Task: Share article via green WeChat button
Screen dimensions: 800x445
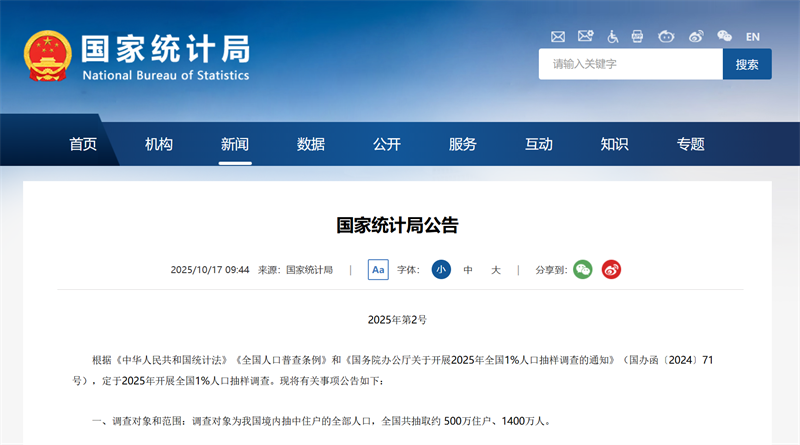Action: 583,270
